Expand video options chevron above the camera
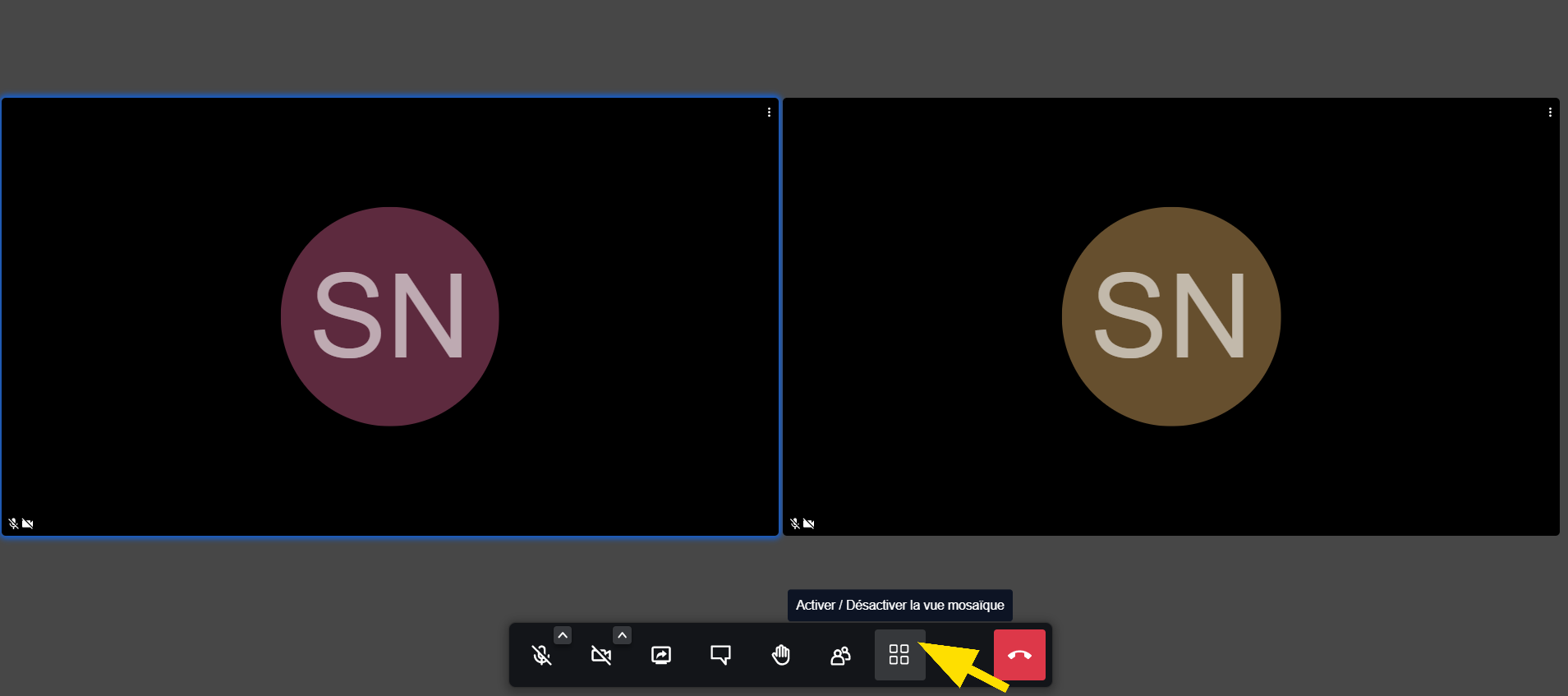This screenshot has height=696, width=1568. (623, 635)
